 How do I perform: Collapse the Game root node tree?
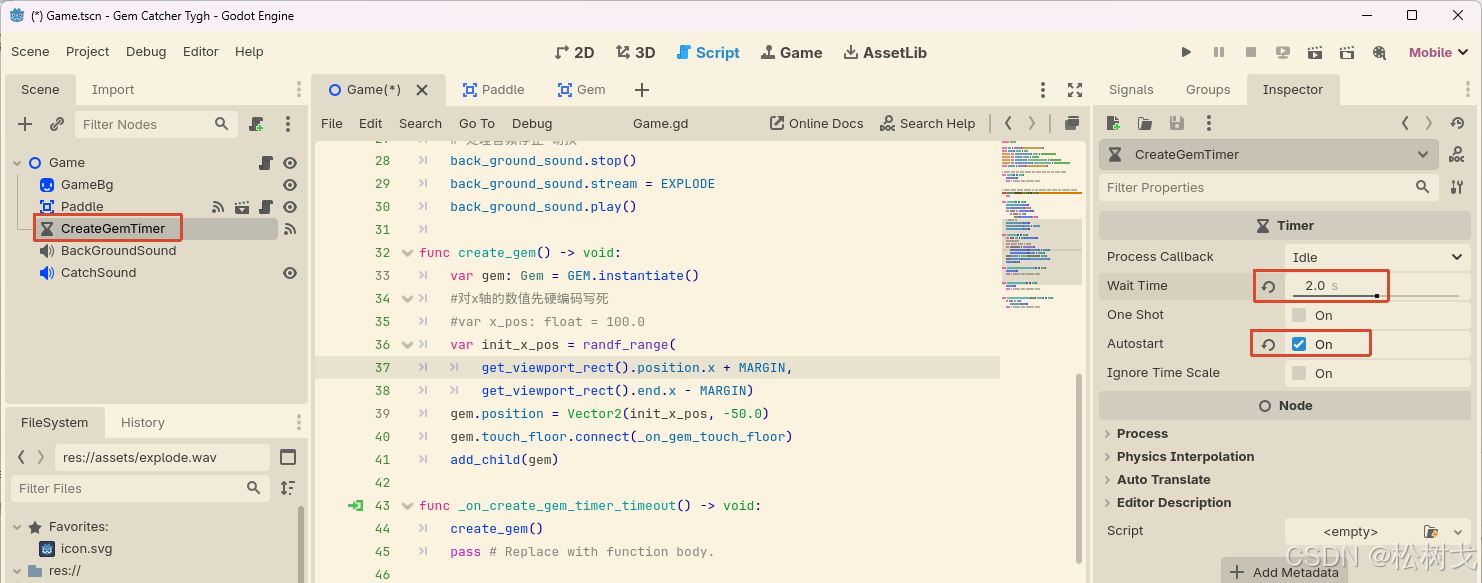pos(17,163)
